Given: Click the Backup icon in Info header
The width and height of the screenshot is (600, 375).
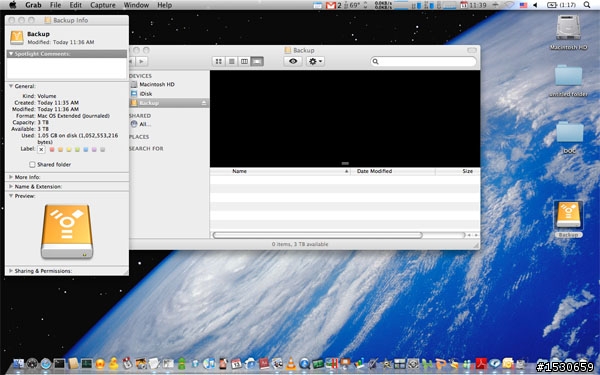Looking at the screenshot, I should pyautogui.click(x=17, y=38).
